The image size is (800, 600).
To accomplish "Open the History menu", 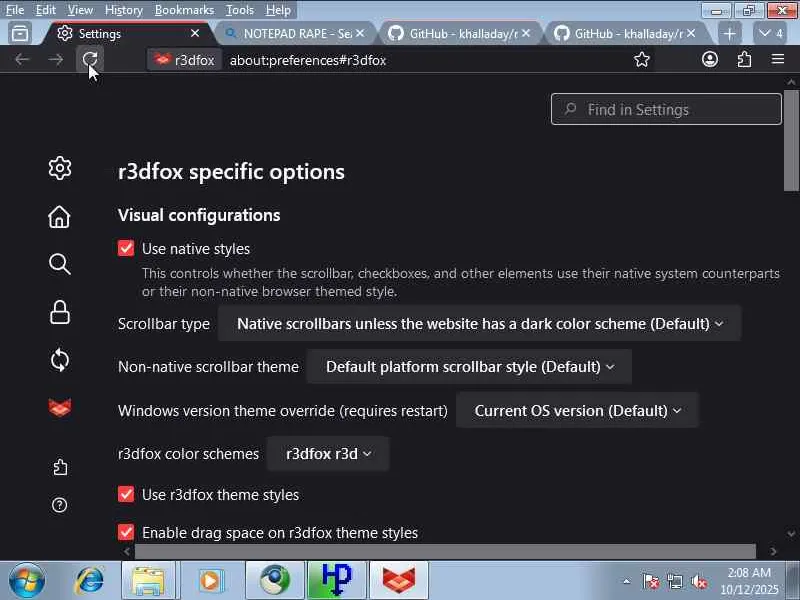I will coord(123,10).
